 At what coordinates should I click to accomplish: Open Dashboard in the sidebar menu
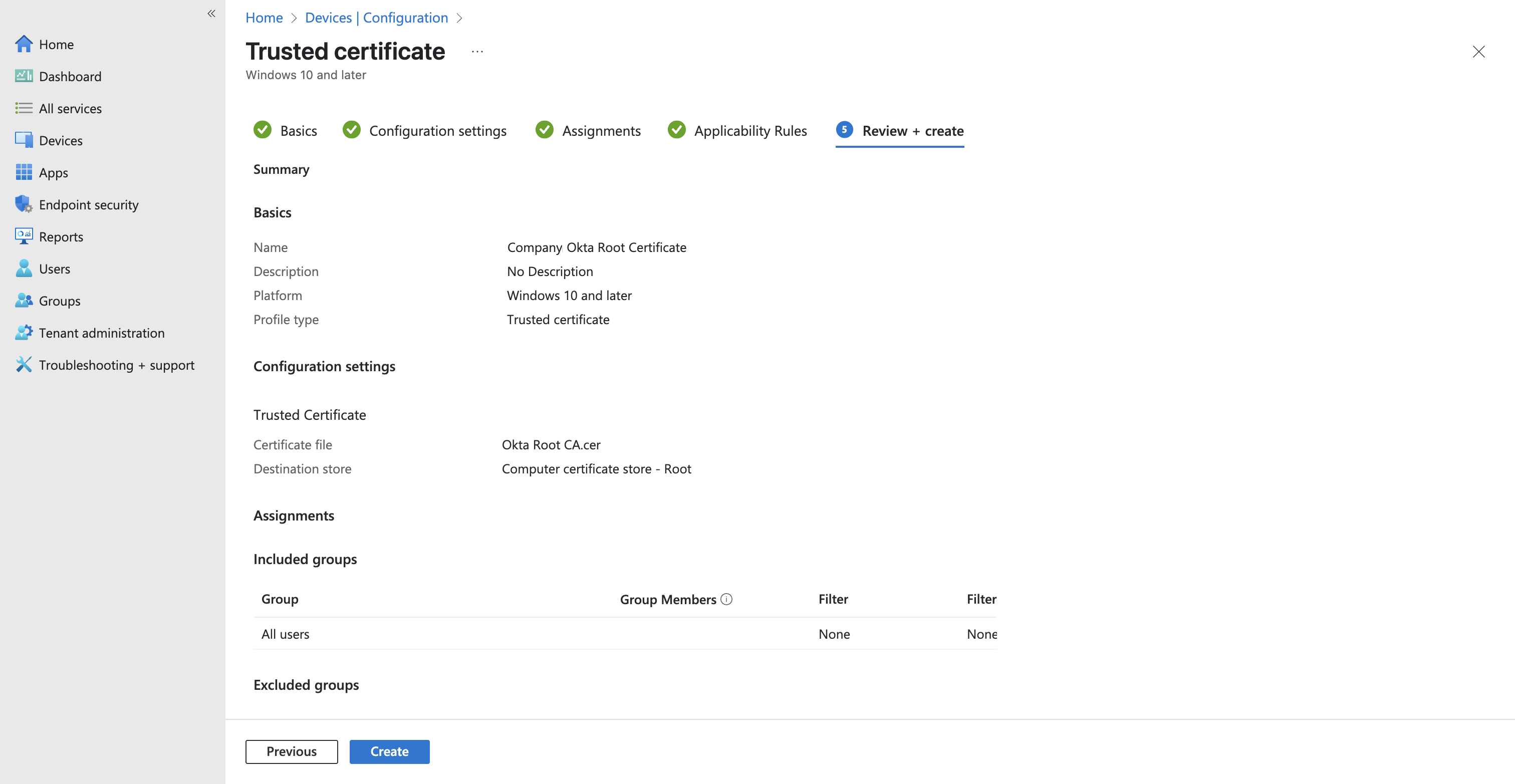point(70,77)
